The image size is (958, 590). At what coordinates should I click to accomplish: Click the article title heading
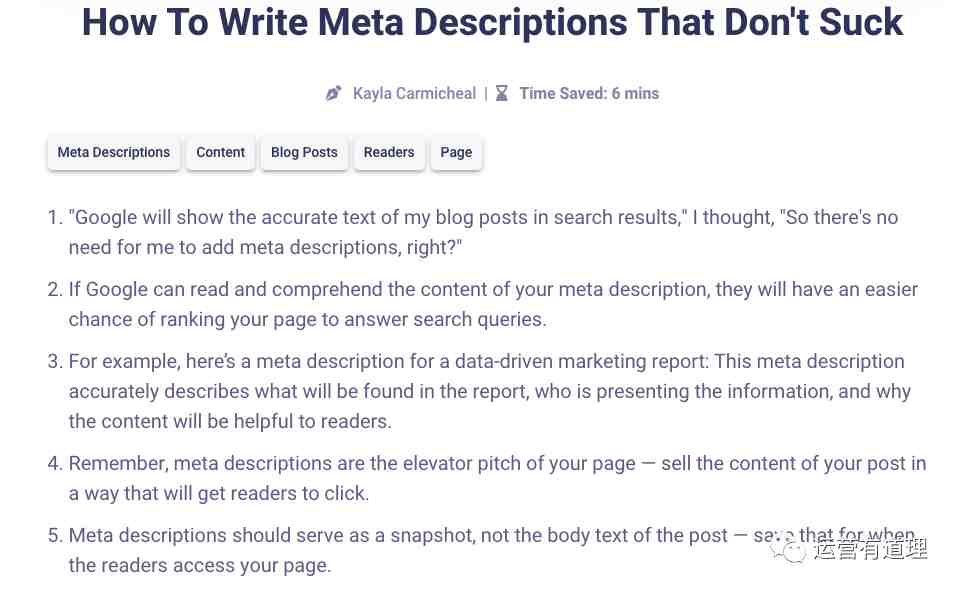click(492, 23)
